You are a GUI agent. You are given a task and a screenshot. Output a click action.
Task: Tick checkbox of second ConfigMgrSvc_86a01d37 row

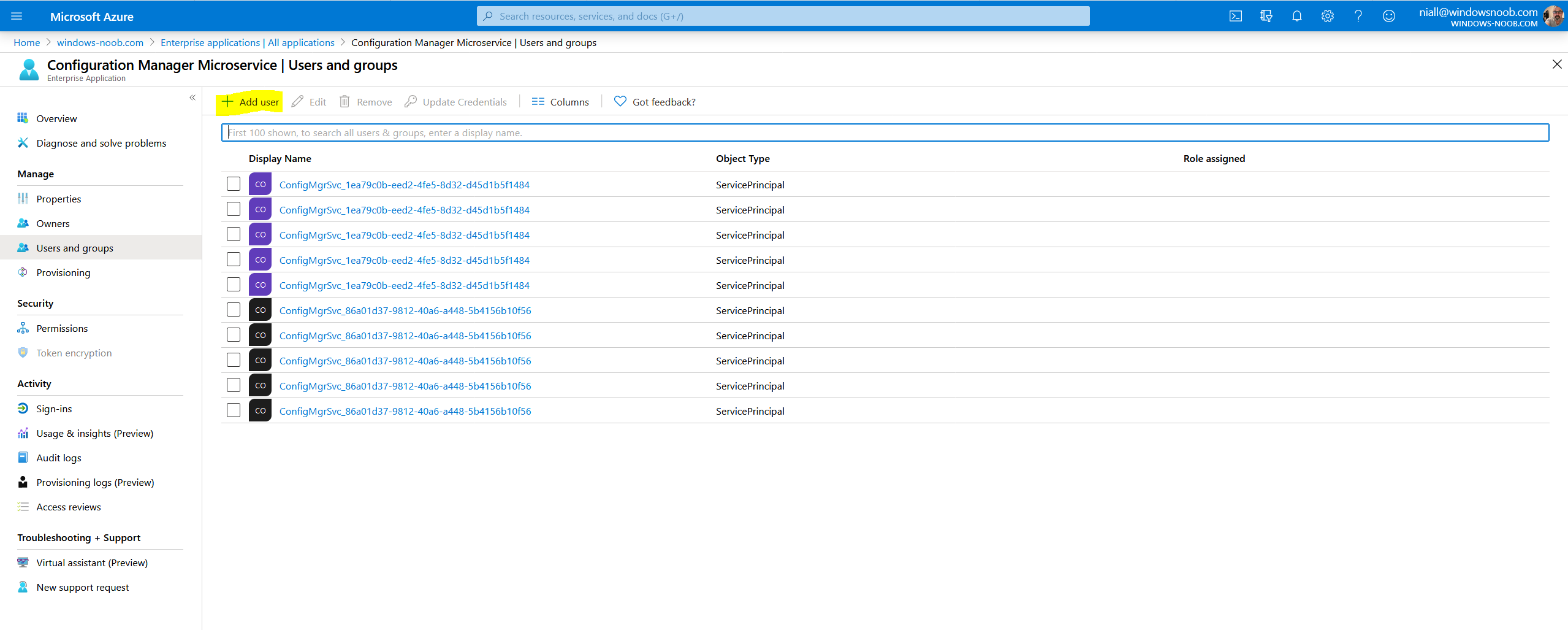[x=234, y=335]
